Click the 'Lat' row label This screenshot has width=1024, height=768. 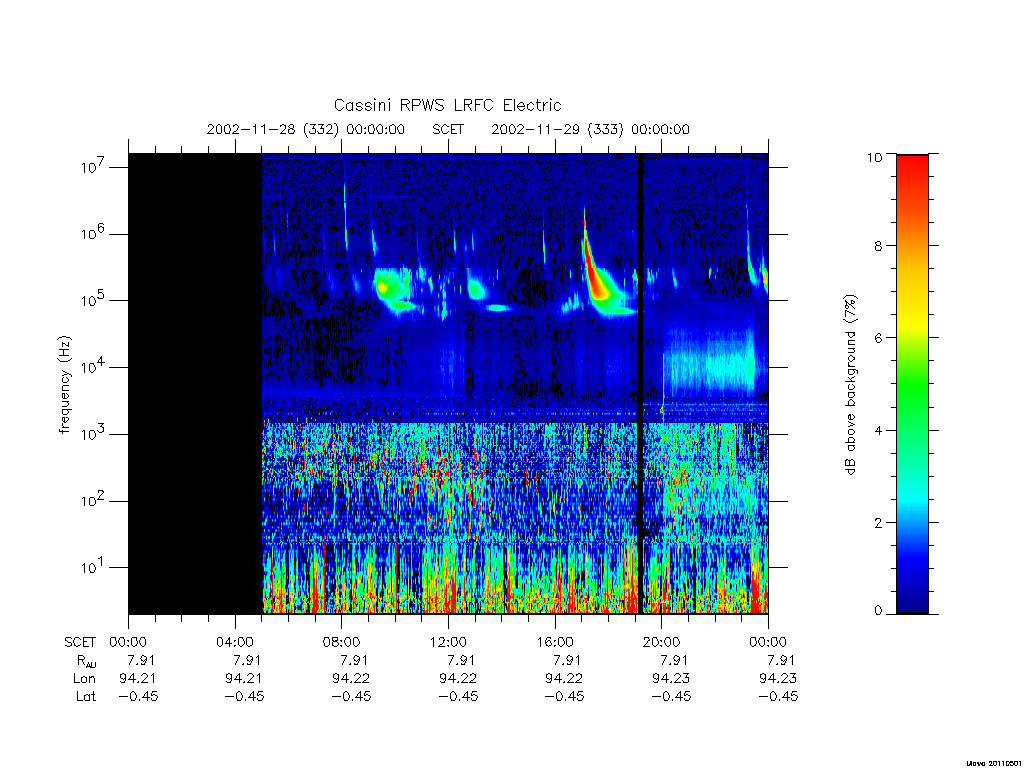pyautogui.click(x=86, y=697)
